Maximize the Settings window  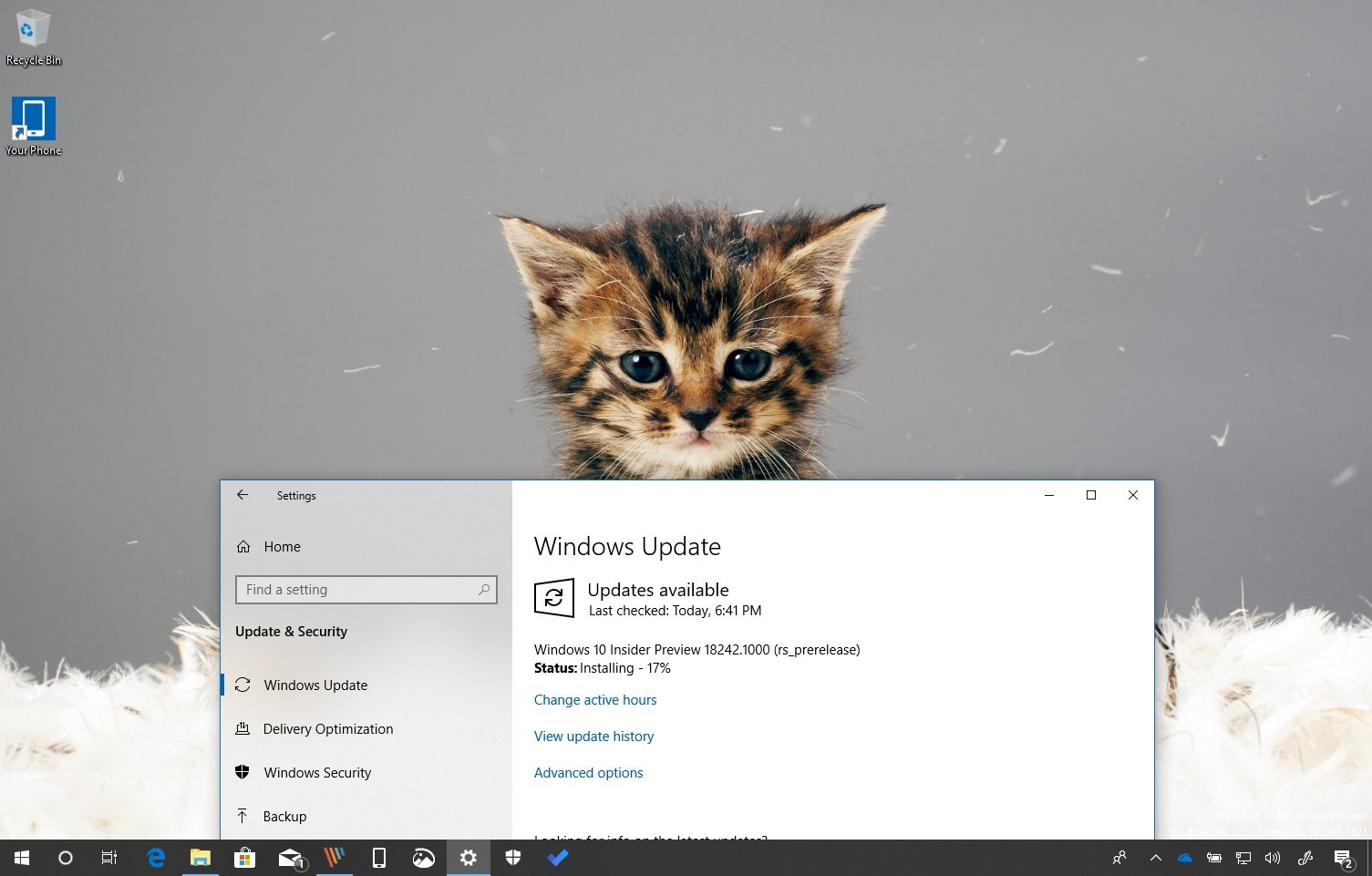coord(1091,495)
